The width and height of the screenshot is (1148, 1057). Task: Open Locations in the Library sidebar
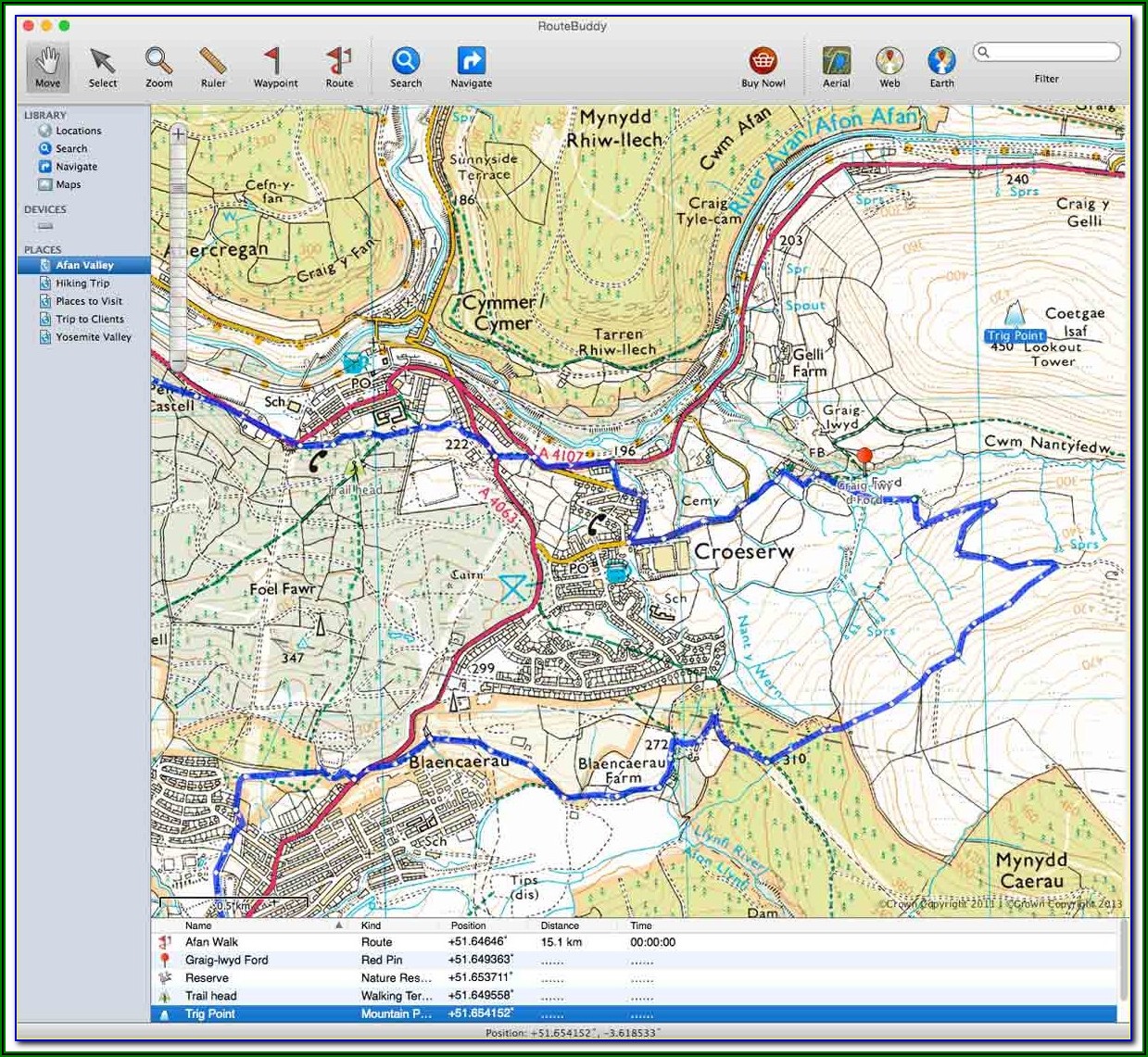pyautogui.click(x=78, y=131)
